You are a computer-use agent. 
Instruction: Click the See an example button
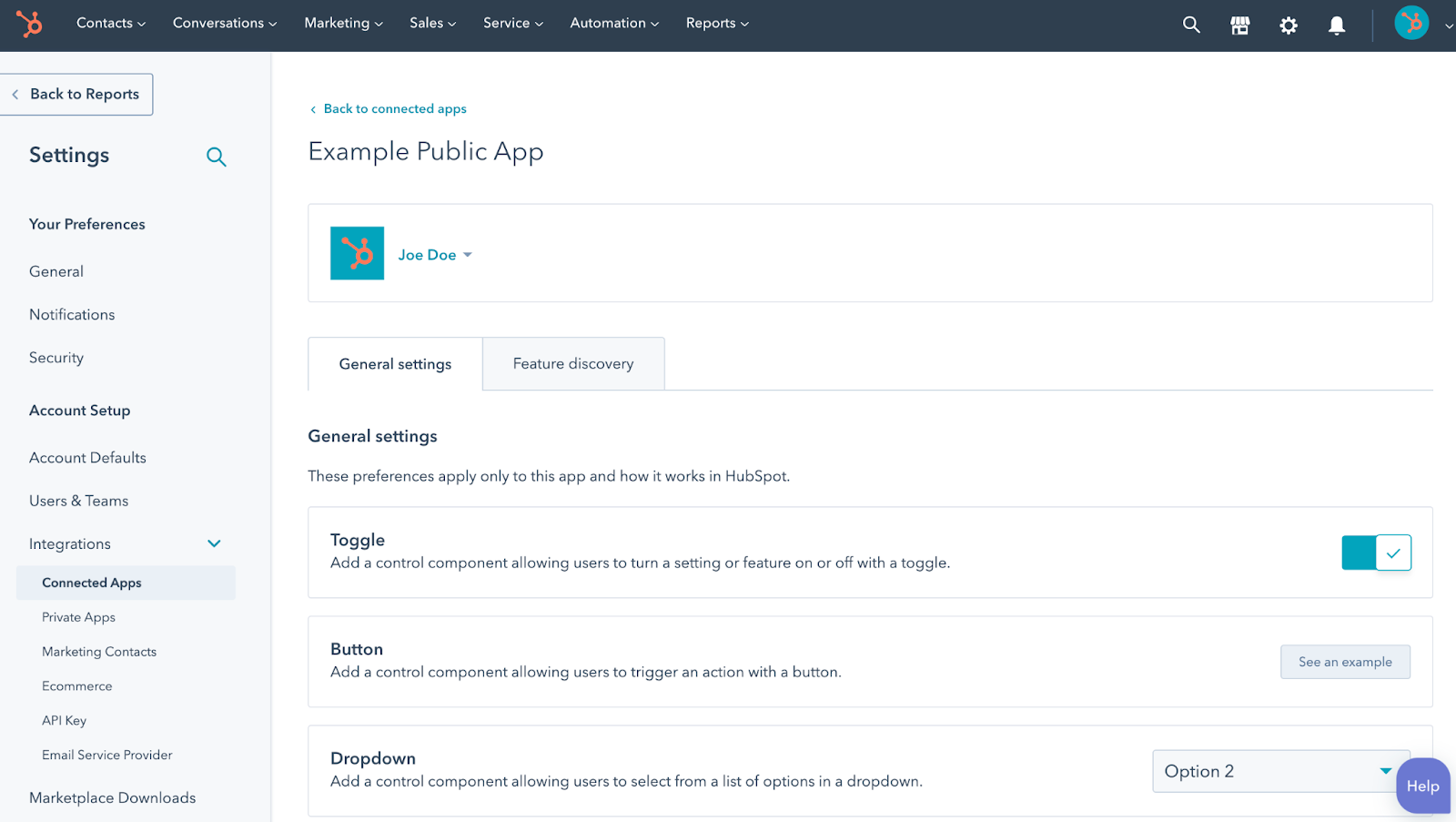click(1344, 662)
